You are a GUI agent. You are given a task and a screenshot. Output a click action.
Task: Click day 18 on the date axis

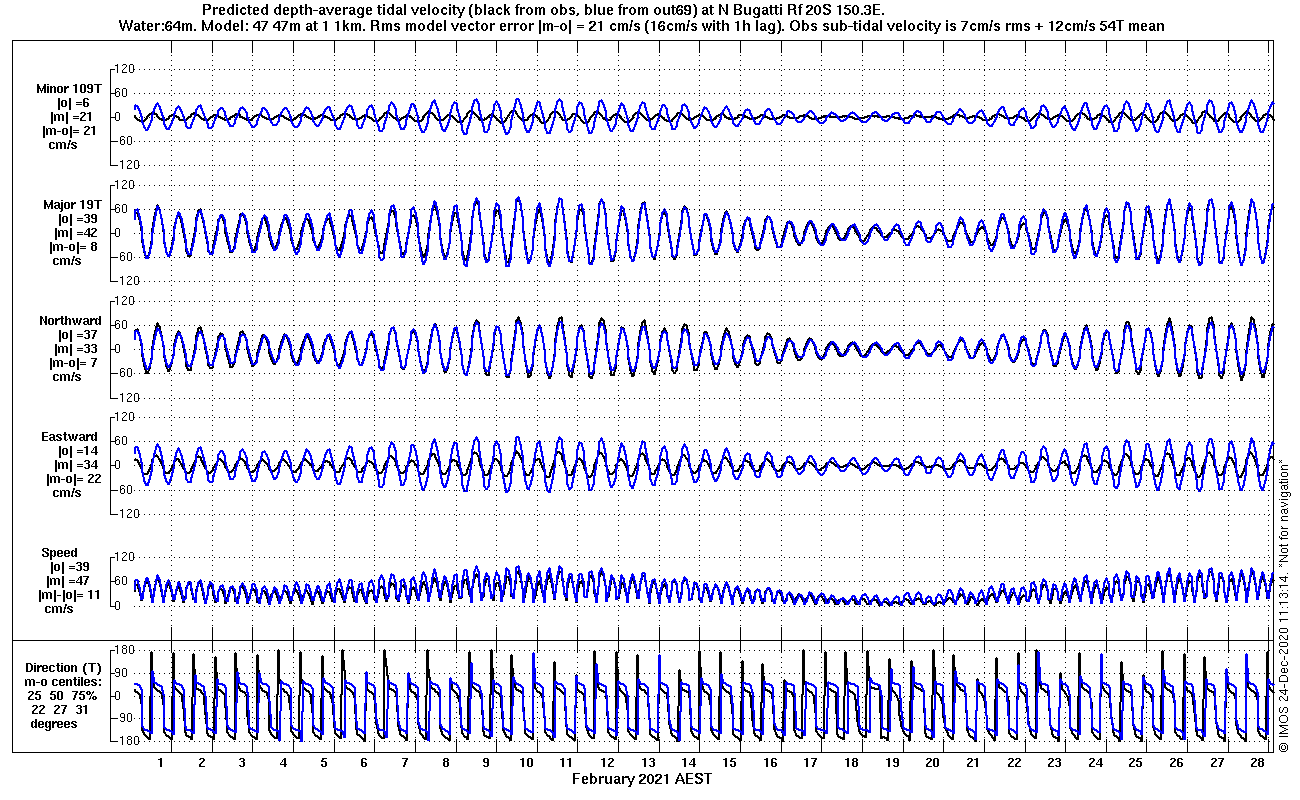tap(852, 763)
